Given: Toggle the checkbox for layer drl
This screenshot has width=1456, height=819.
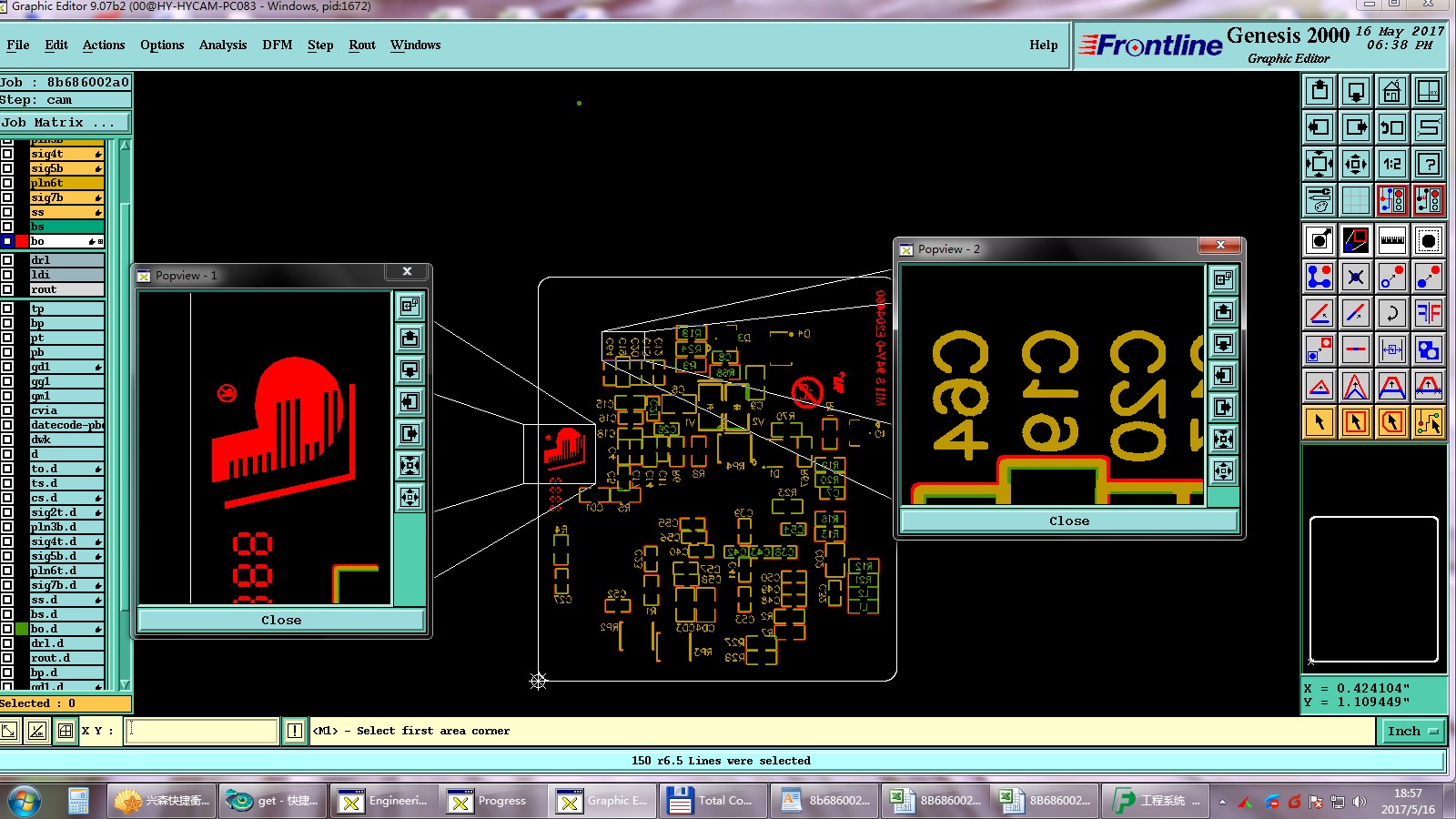Looking at the screenshot, I should [x=7, y=260].
